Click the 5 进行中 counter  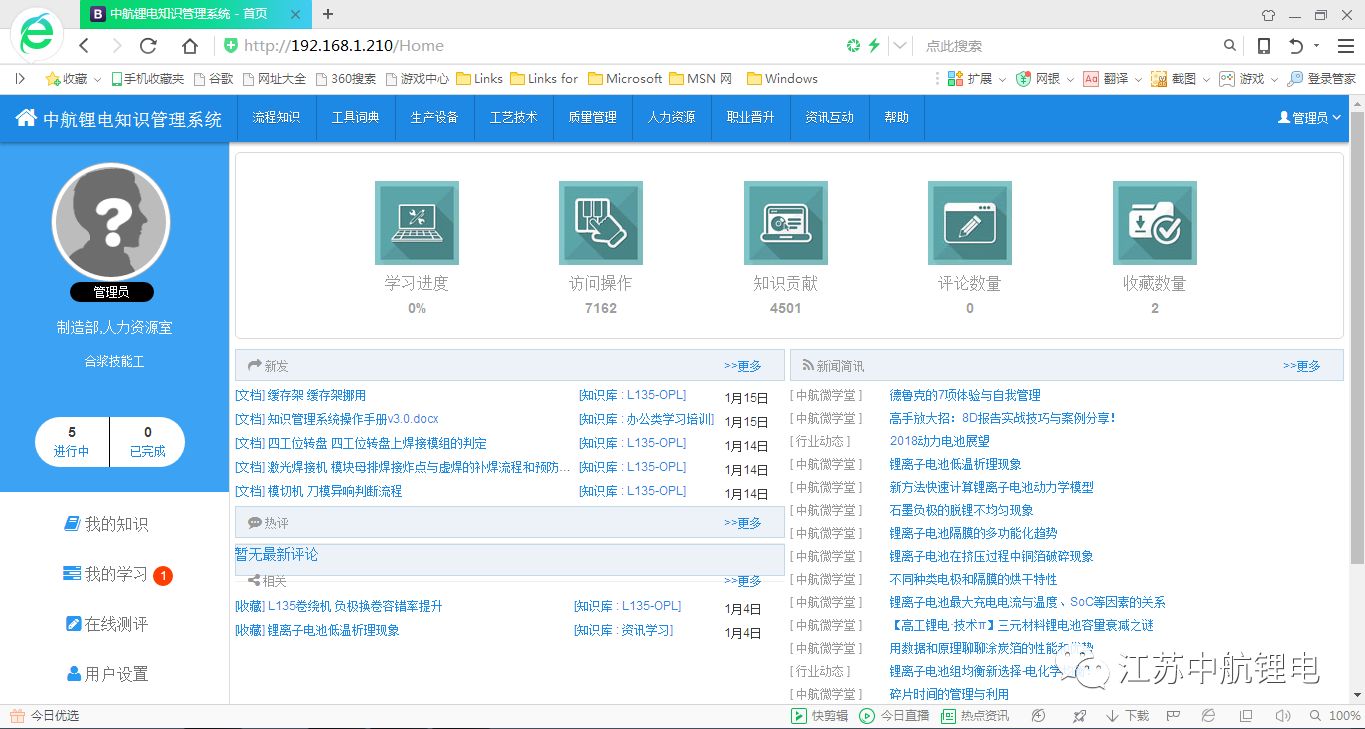click(x=72, y=442)
